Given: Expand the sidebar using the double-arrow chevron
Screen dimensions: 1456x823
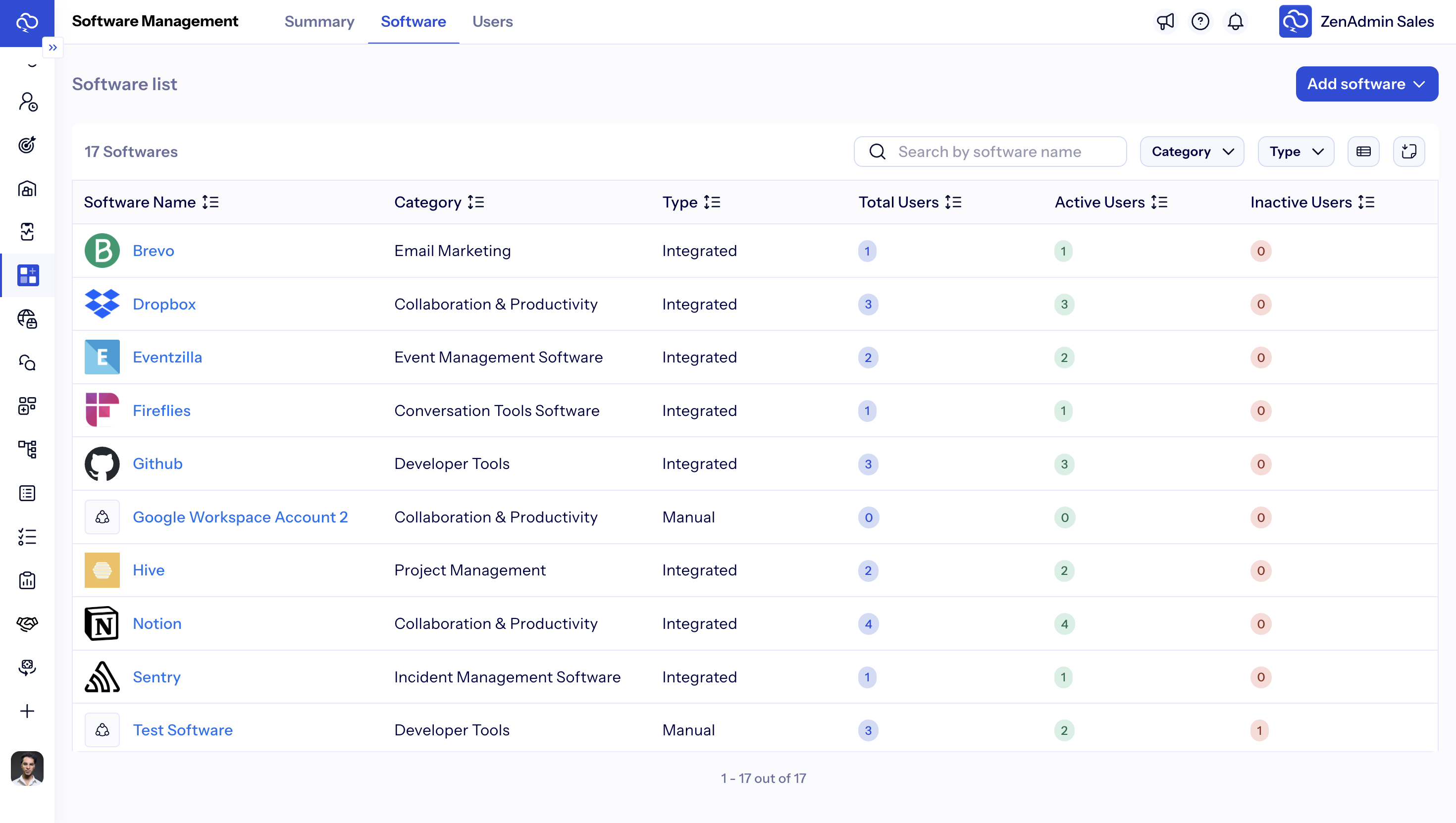Looking at the screenshot, I should coord(52,47).
